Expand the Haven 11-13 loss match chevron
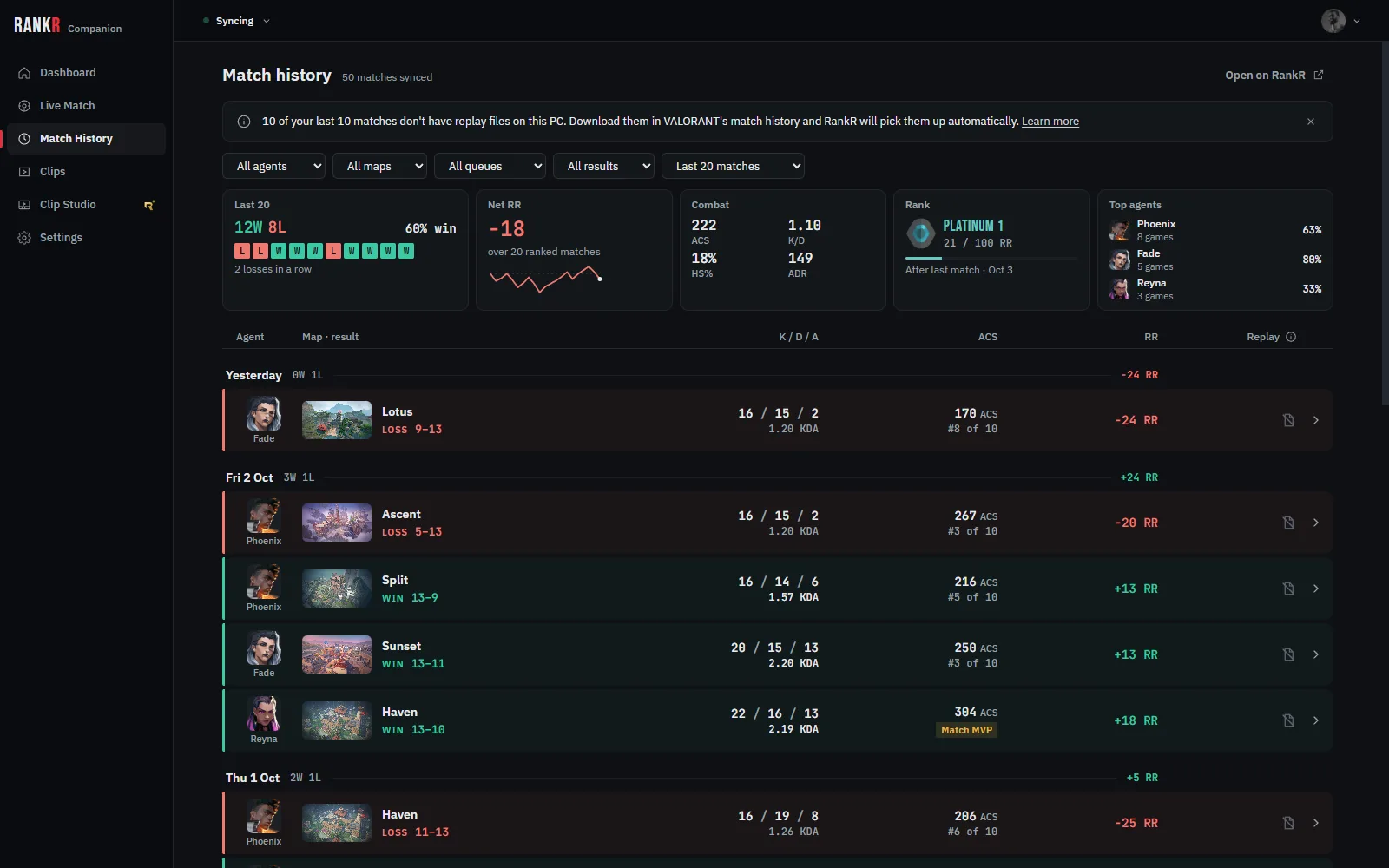Screen dimensions: 1389x868 1316,823
